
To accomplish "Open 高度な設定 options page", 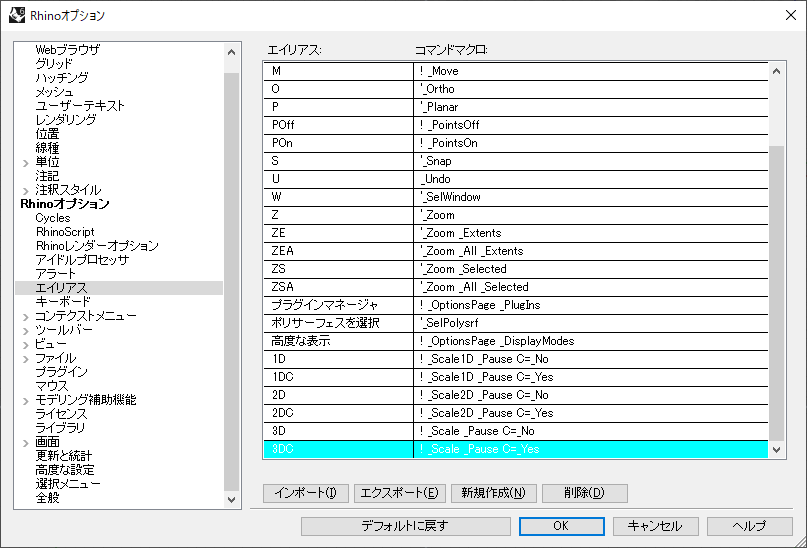I will tap(65, 469).
